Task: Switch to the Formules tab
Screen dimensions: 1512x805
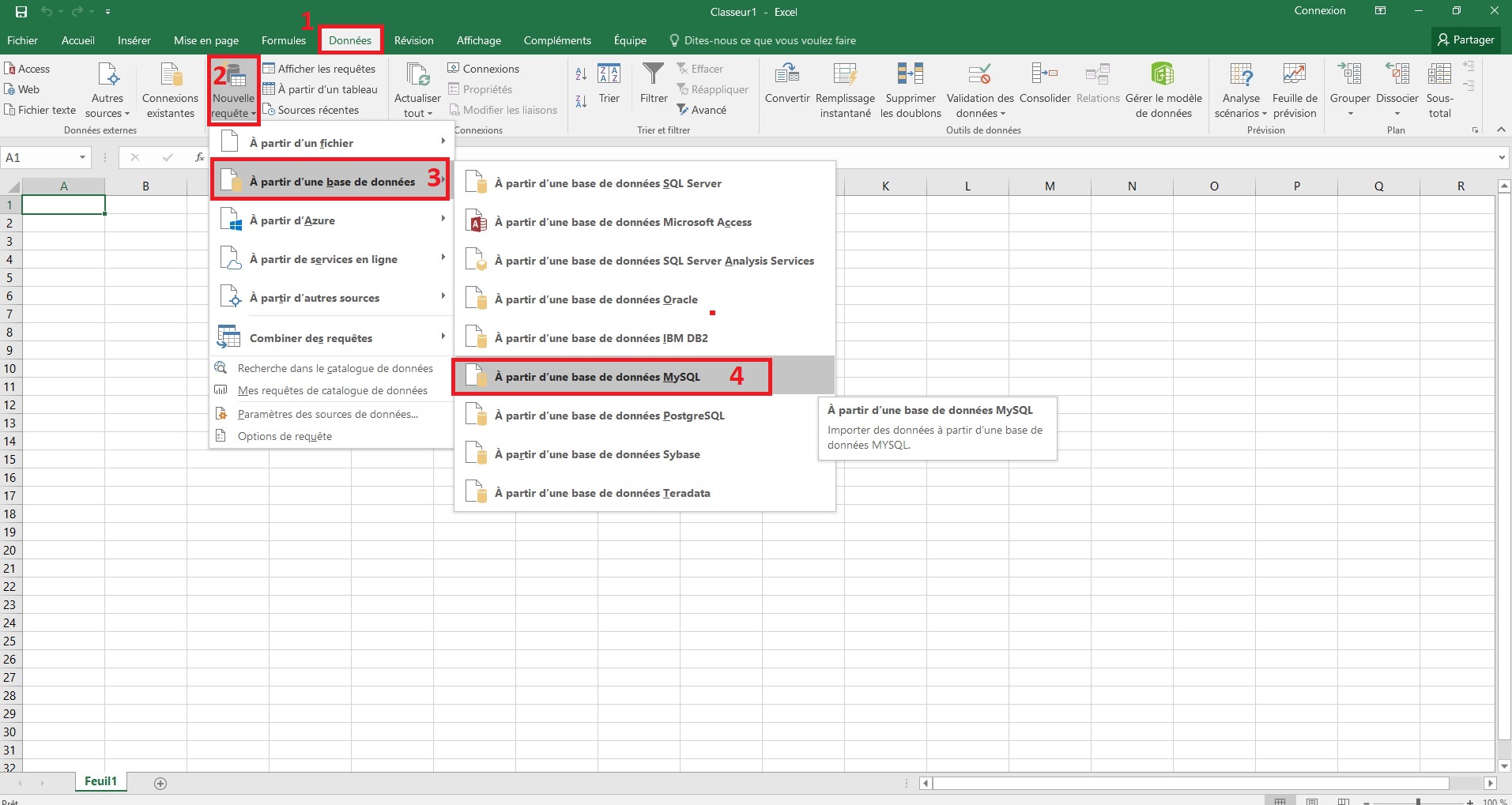Action: pos(284,40)
